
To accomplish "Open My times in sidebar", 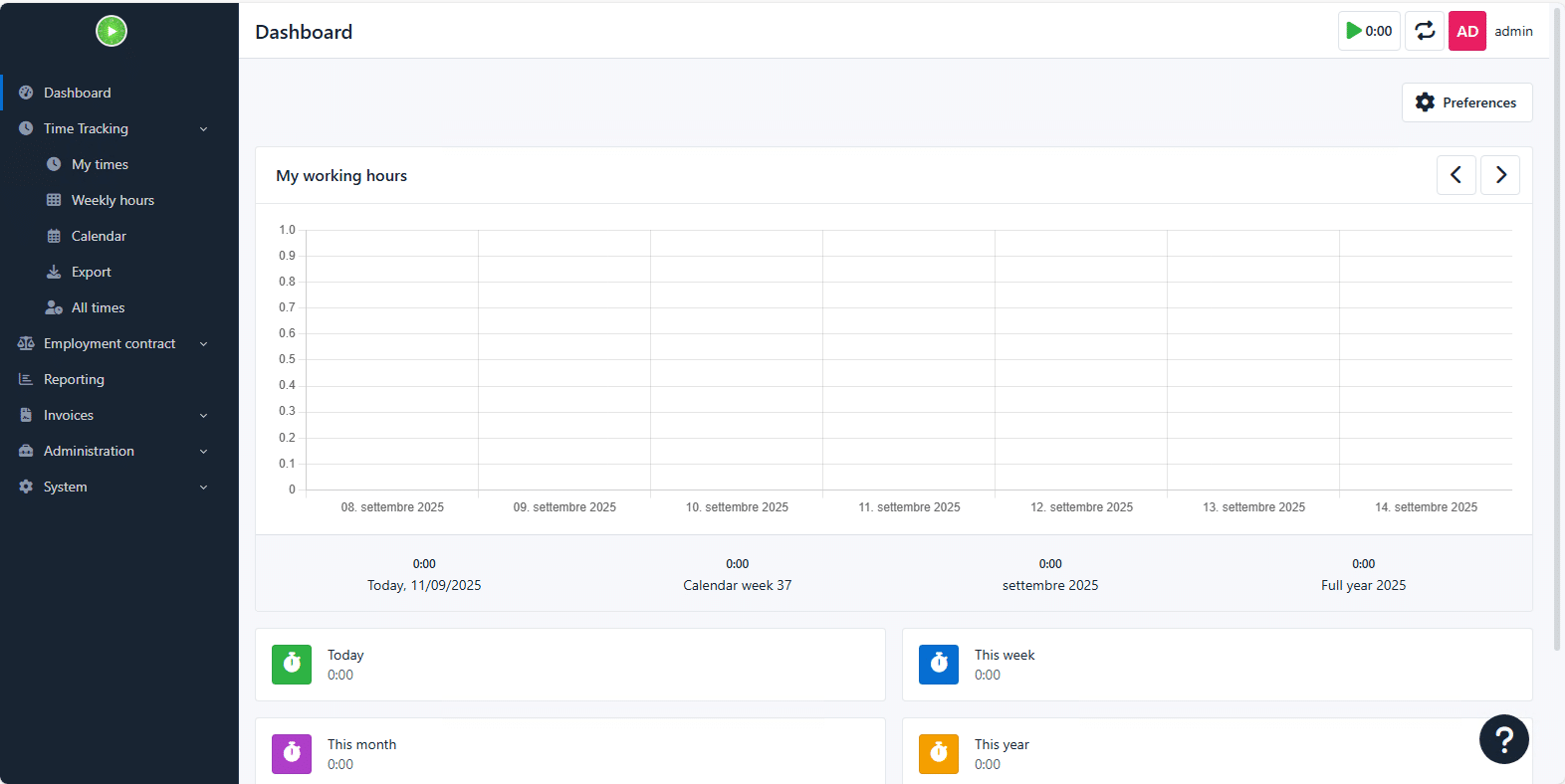I will [100, 164].
